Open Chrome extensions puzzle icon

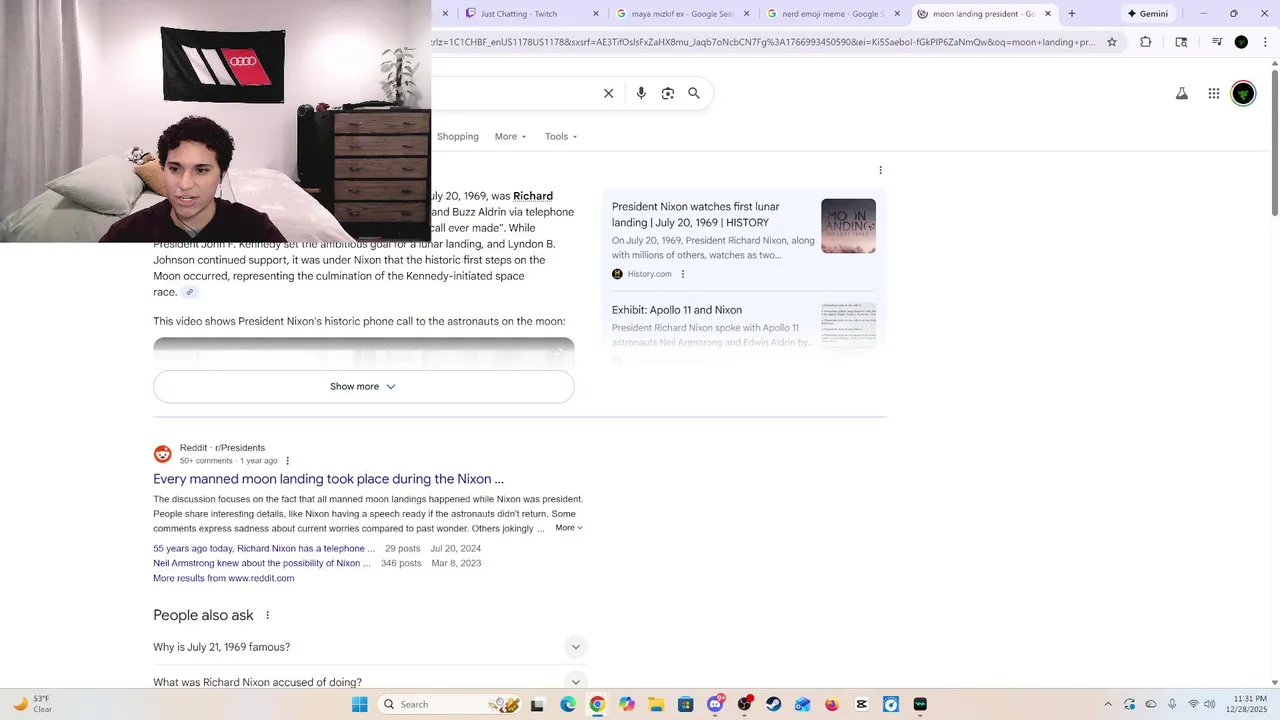[1146, 42]
